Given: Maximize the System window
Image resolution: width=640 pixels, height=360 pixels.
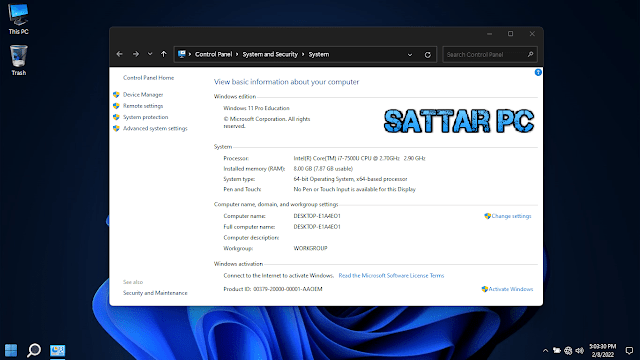Looking at the screenshot, I should click(510, 34).
